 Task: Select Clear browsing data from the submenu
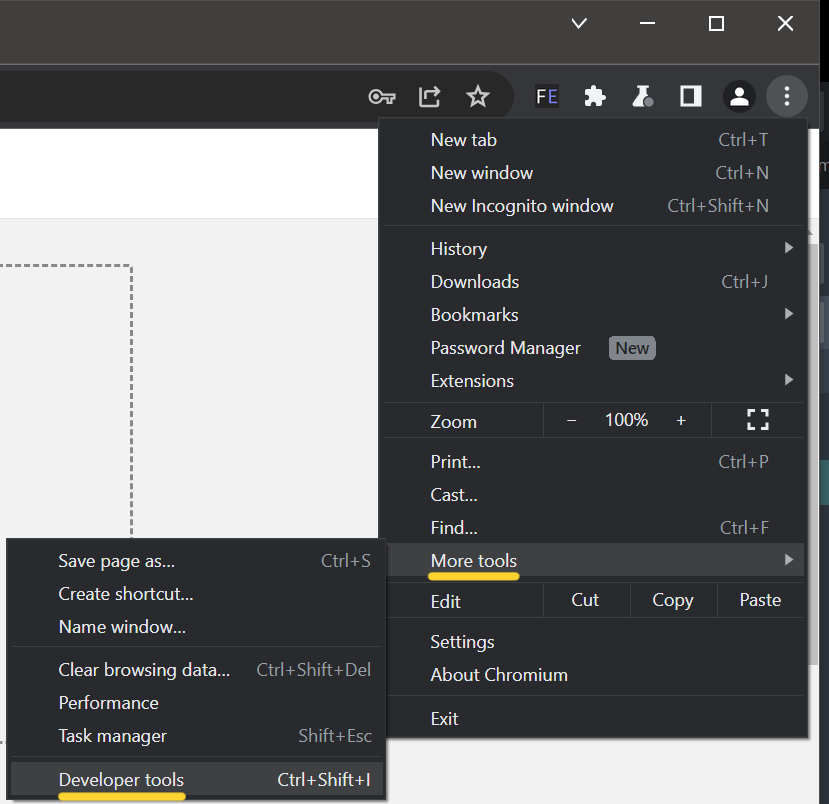143,669
